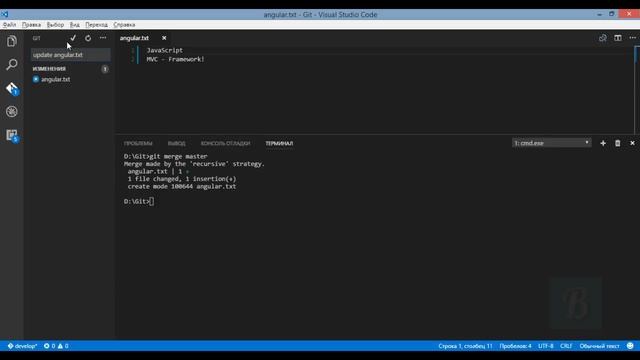
Task: Change the CRLF end of line sequence
Action: (x=566, y=346)
